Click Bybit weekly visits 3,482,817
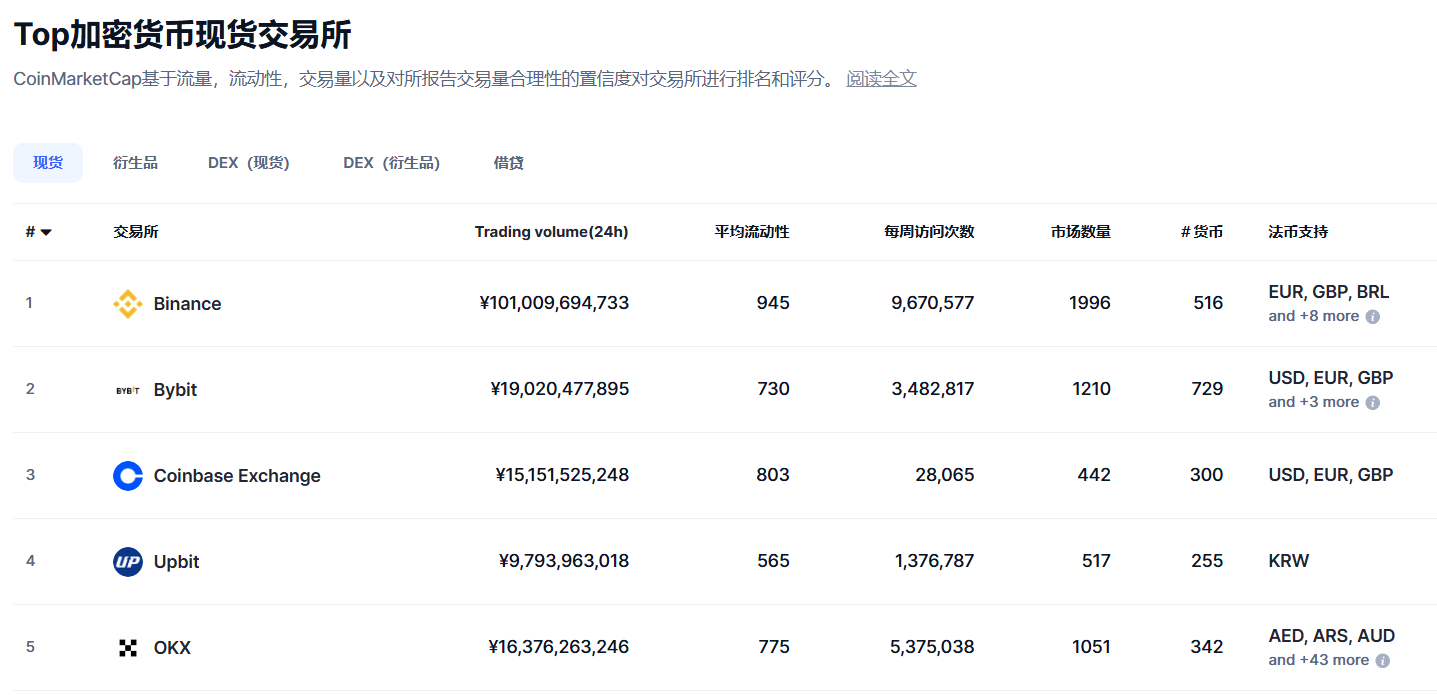Screen dimensions: 1437x695 pos(933,389)
